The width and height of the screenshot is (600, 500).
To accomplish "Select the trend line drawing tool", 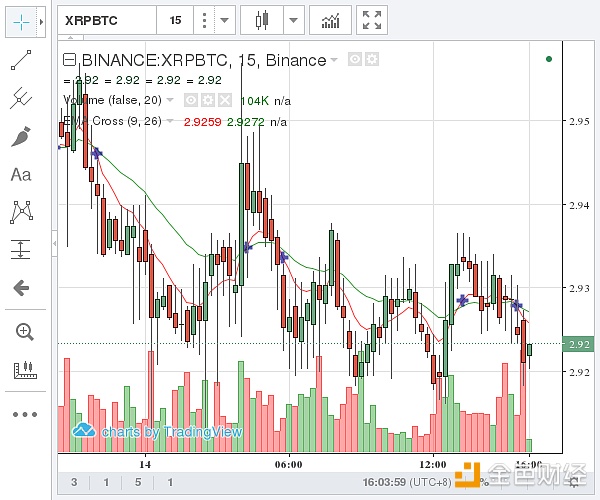I will pyautogui.click(x=21, y=60).
